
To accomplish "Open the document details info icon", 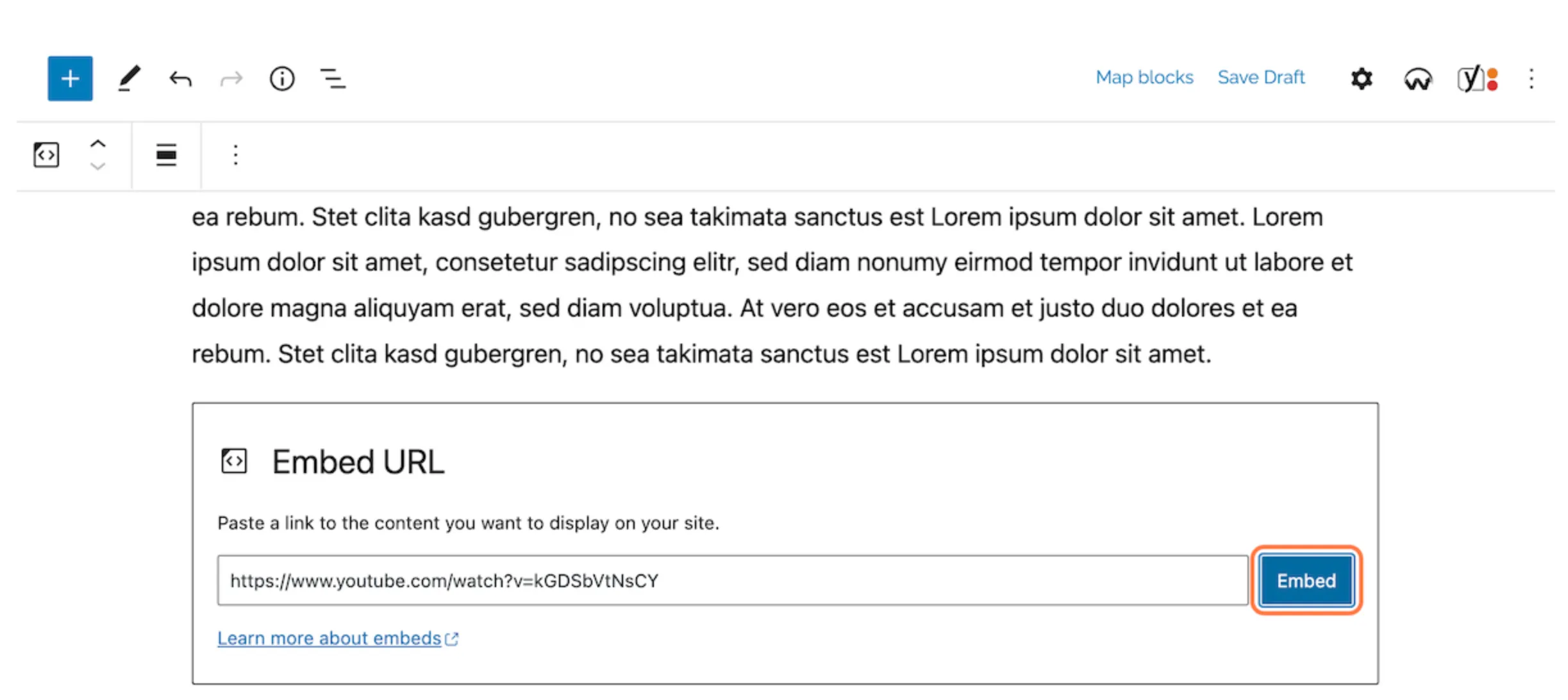I will point(282,79).
